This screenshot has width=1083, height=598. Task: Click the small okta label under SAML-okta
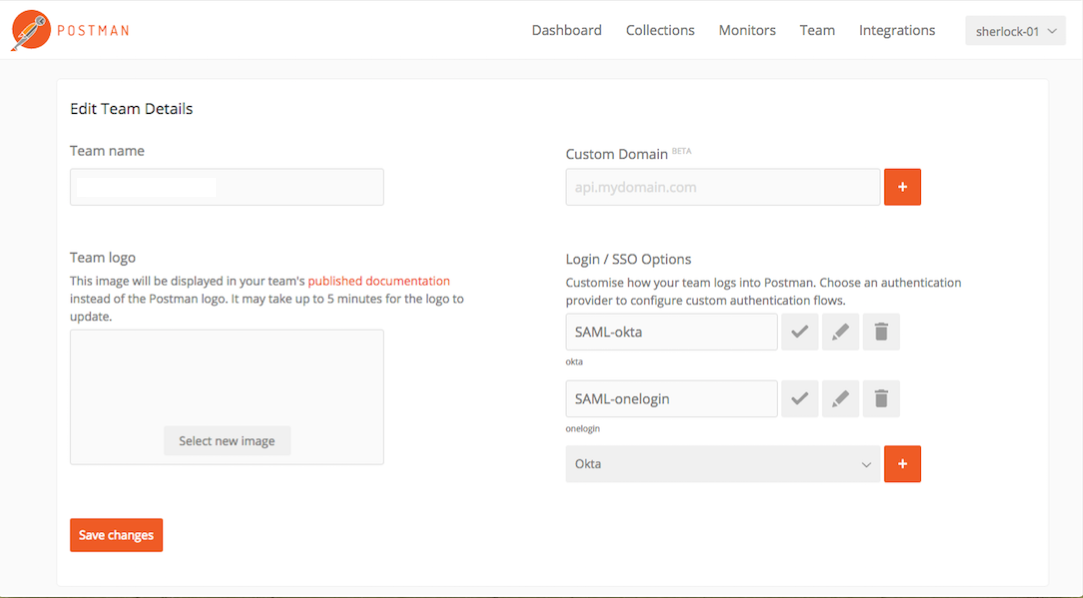point(574,362)
